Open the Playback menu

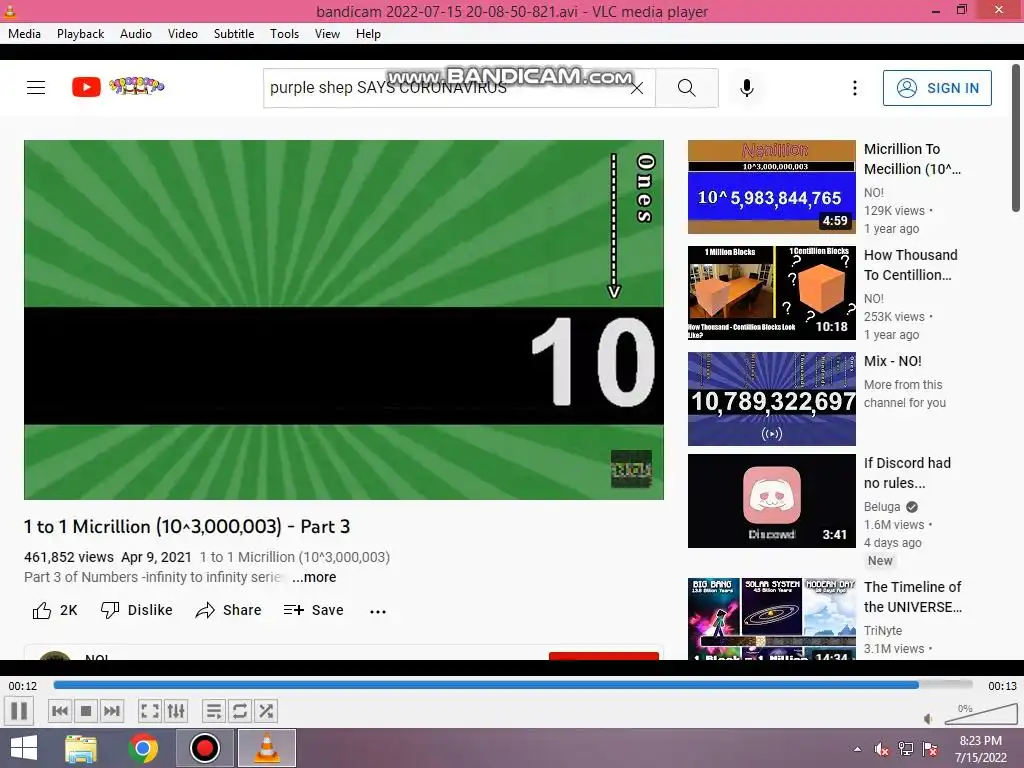pos(80,34)
